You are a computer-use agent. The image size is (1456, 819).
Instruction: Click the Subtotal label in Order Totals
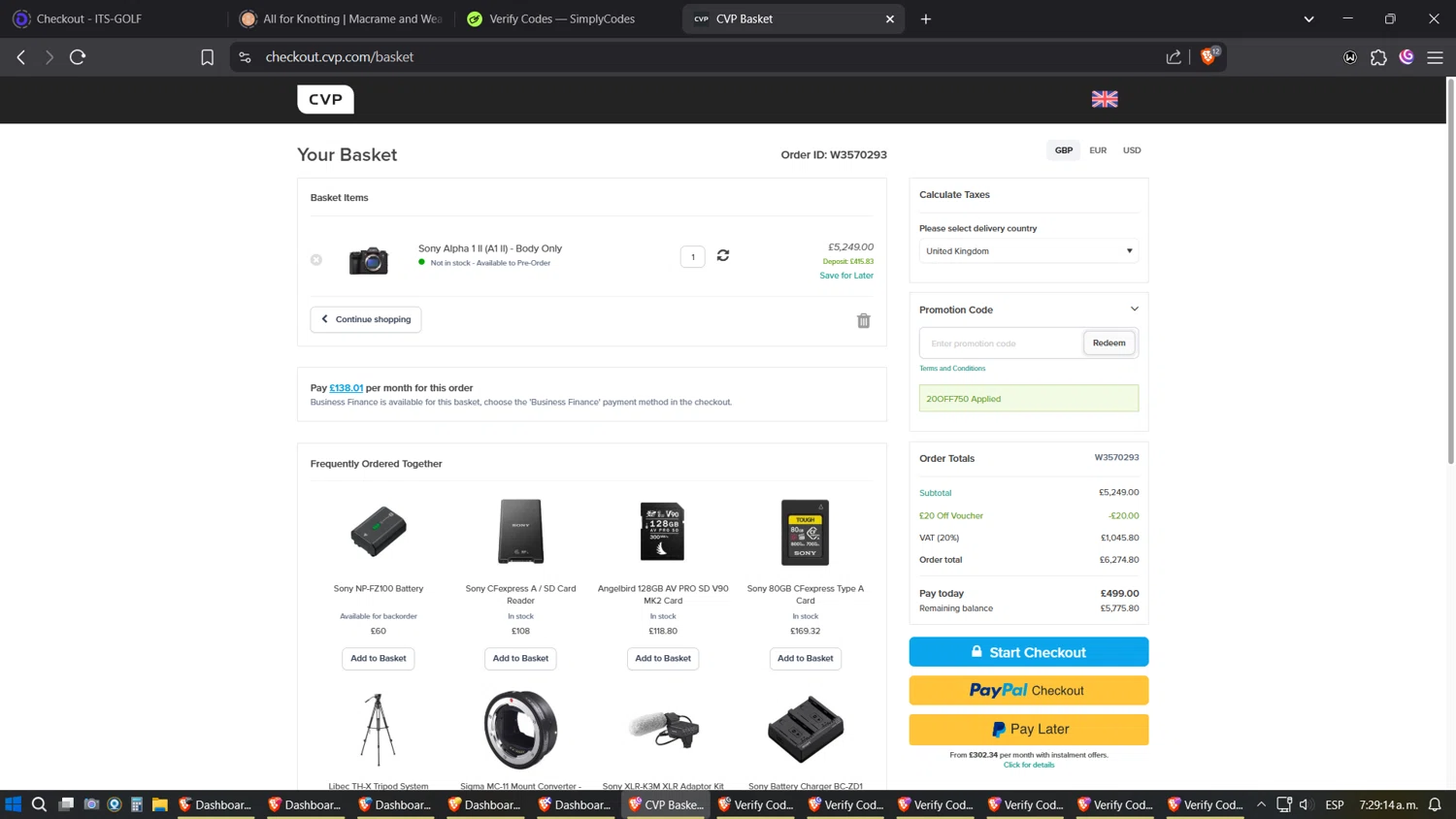click(x=936, y=493)
